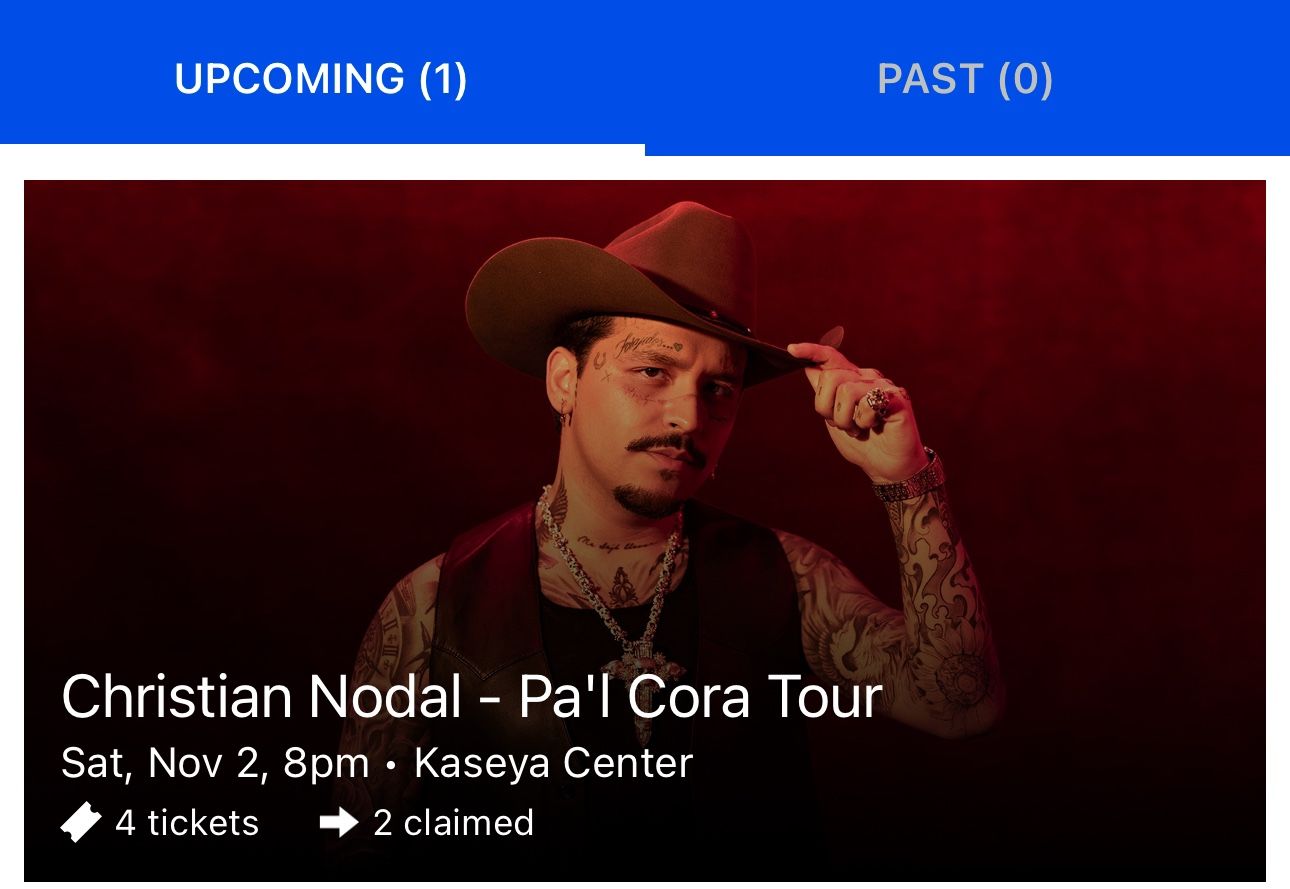Image resolution: width=1290 pixels, height=889 pixels.
Task: Click the bullet separator before Kaseya Center
Action: coord(391,765)
